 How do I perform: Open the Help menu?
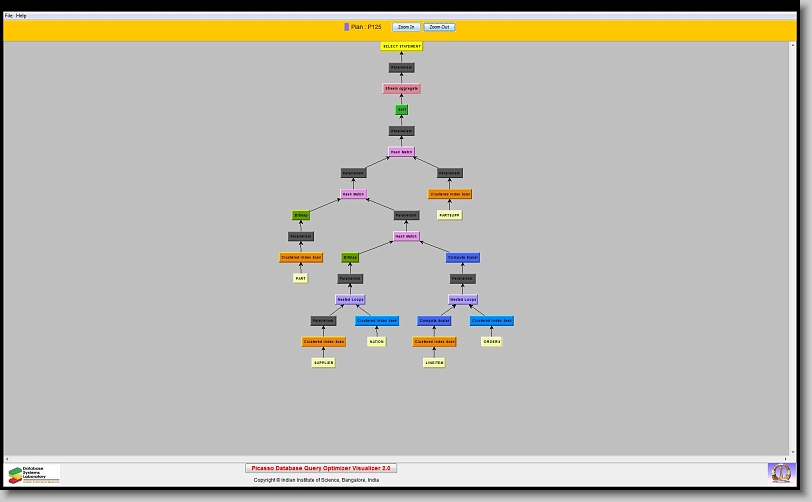(x=22, y=16)
